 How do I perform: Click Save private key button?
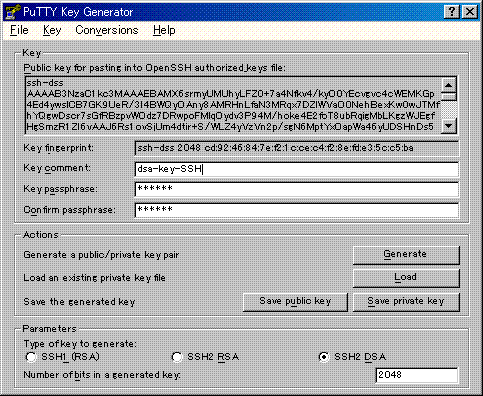tap(406, 302)
